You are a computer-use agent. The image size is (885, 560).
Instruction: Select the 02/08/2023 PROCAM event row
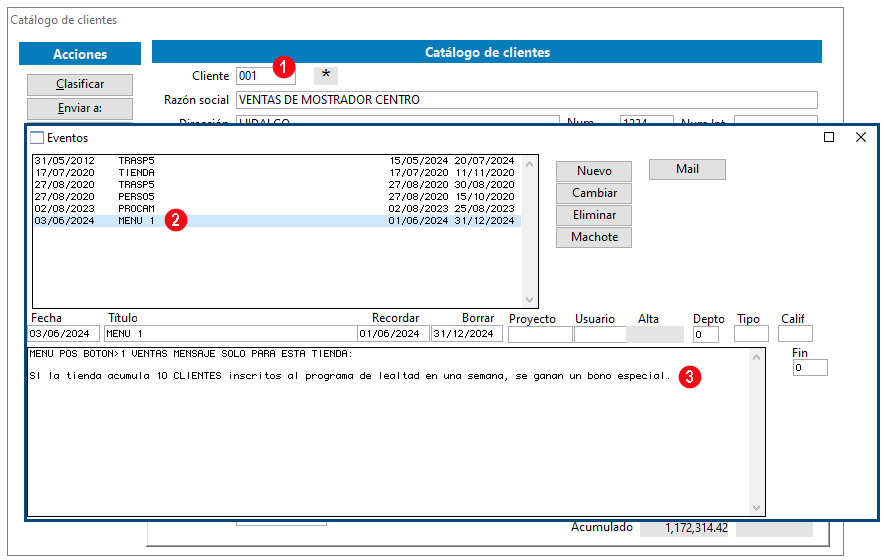277,208
